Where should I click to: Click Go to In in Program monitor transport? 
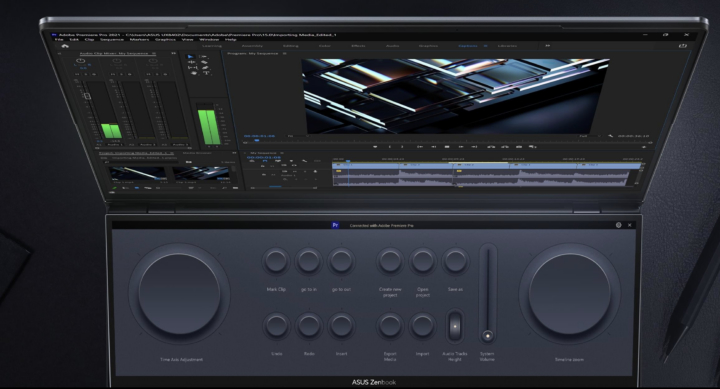coord(420,147)
